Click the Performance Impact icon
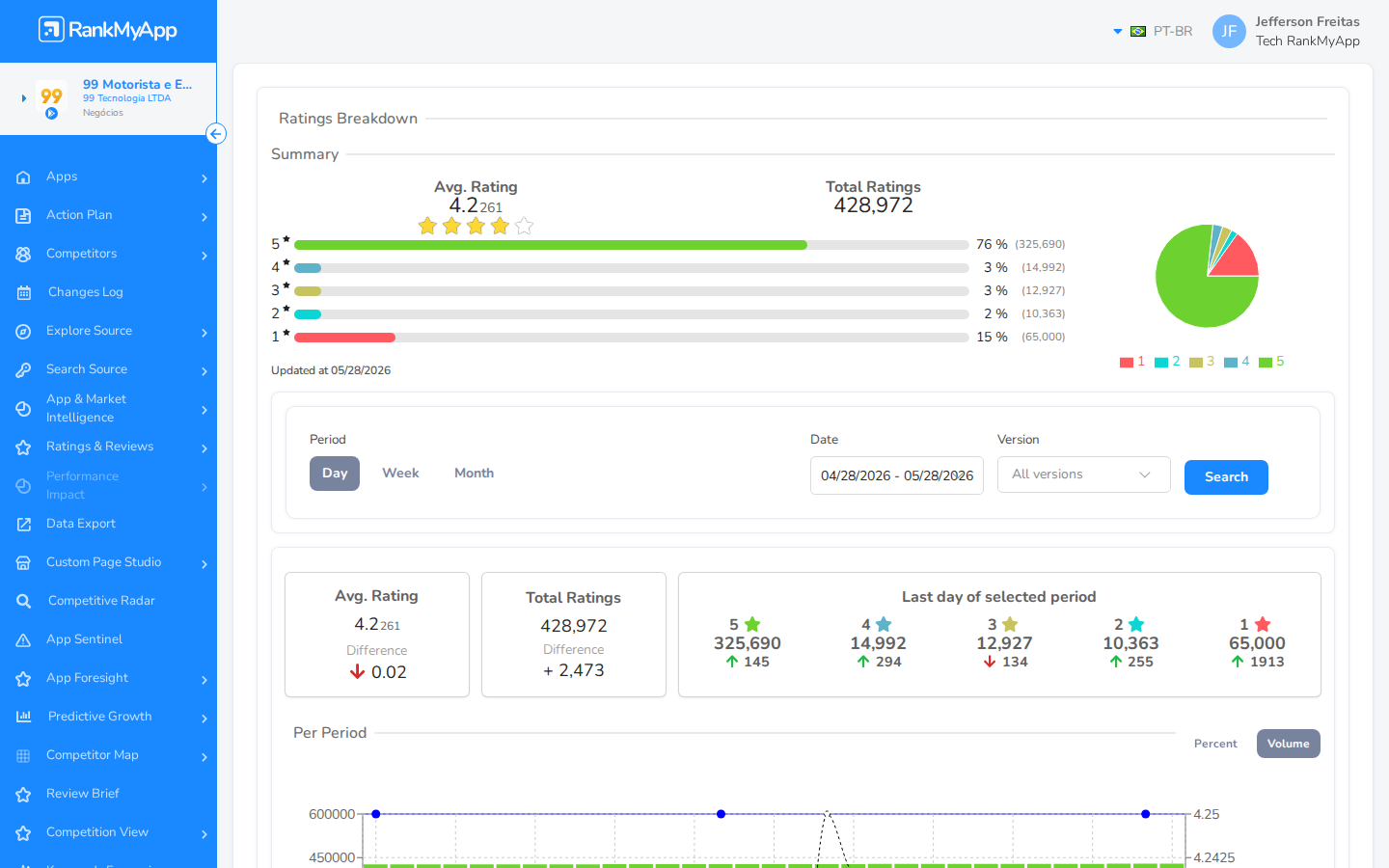Screen dimensions: 1389x868 point(23,486)
